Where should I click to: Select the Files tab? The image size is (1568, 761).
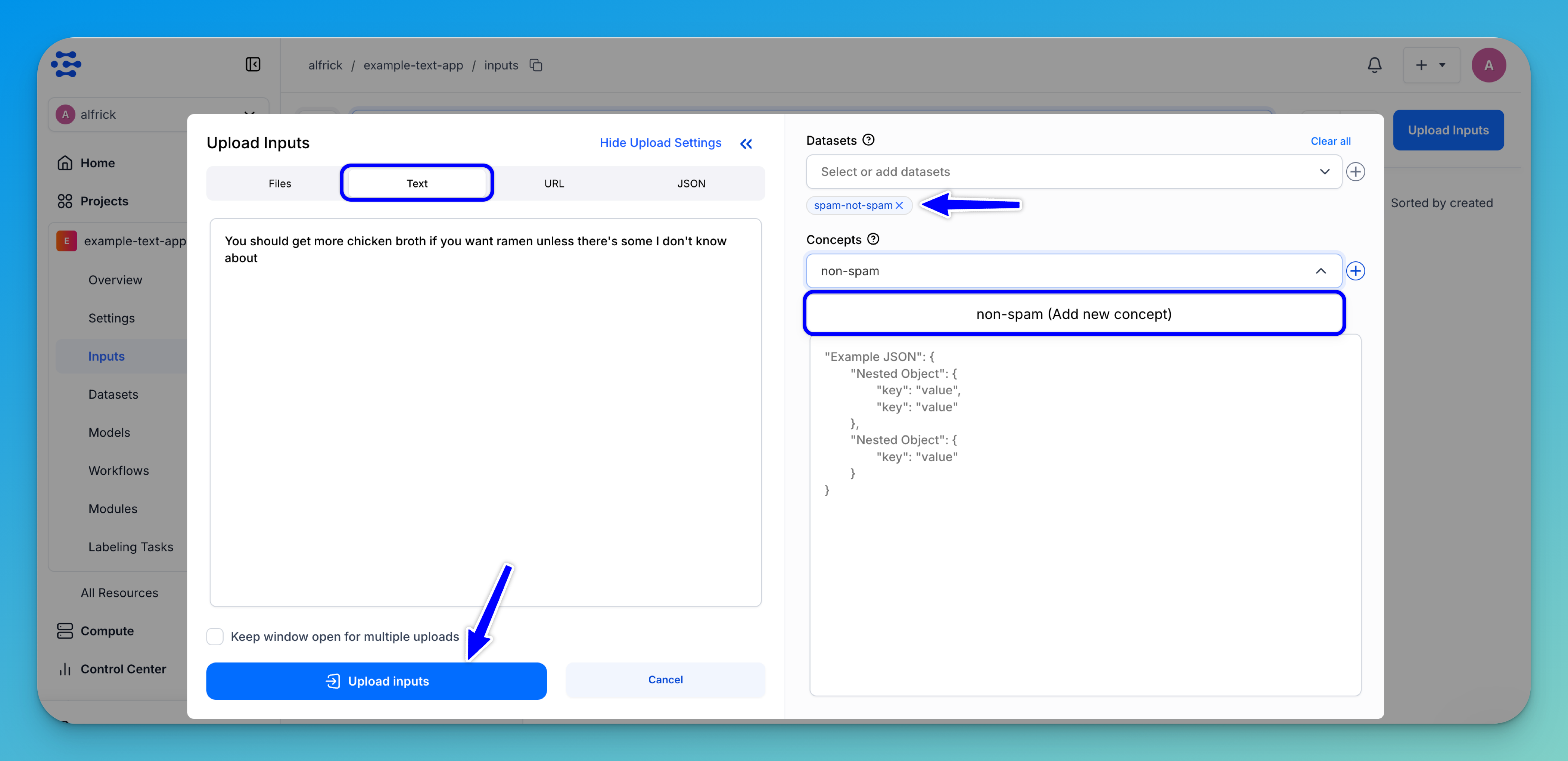coord(279,183)
